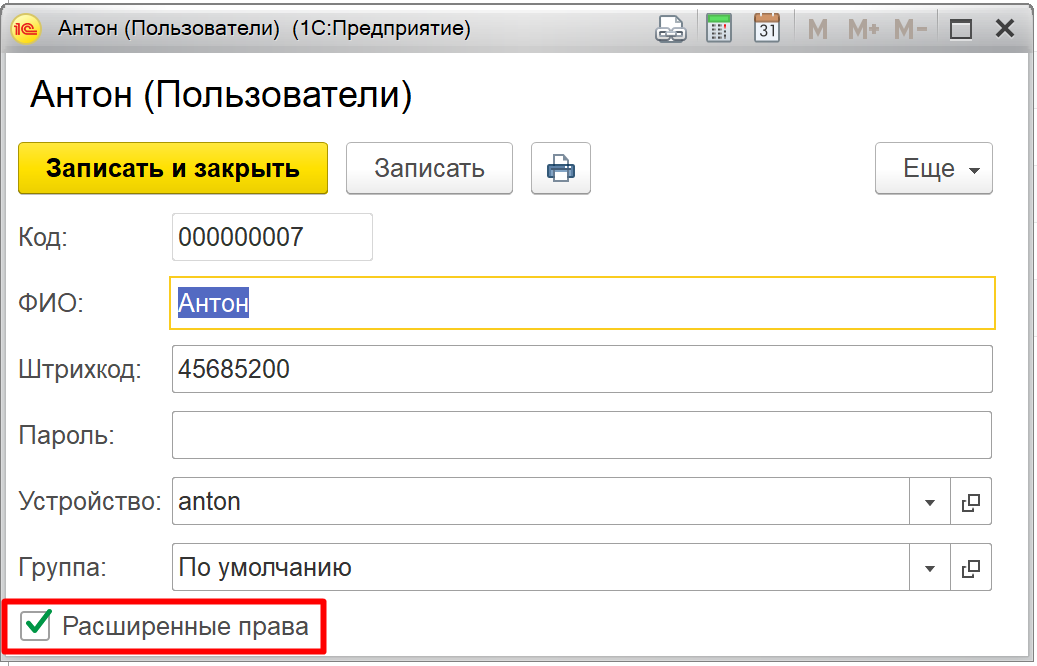1037x666 pixels.
Task: Click the ФИО field containing Антон
Action: tap(582, 303)
